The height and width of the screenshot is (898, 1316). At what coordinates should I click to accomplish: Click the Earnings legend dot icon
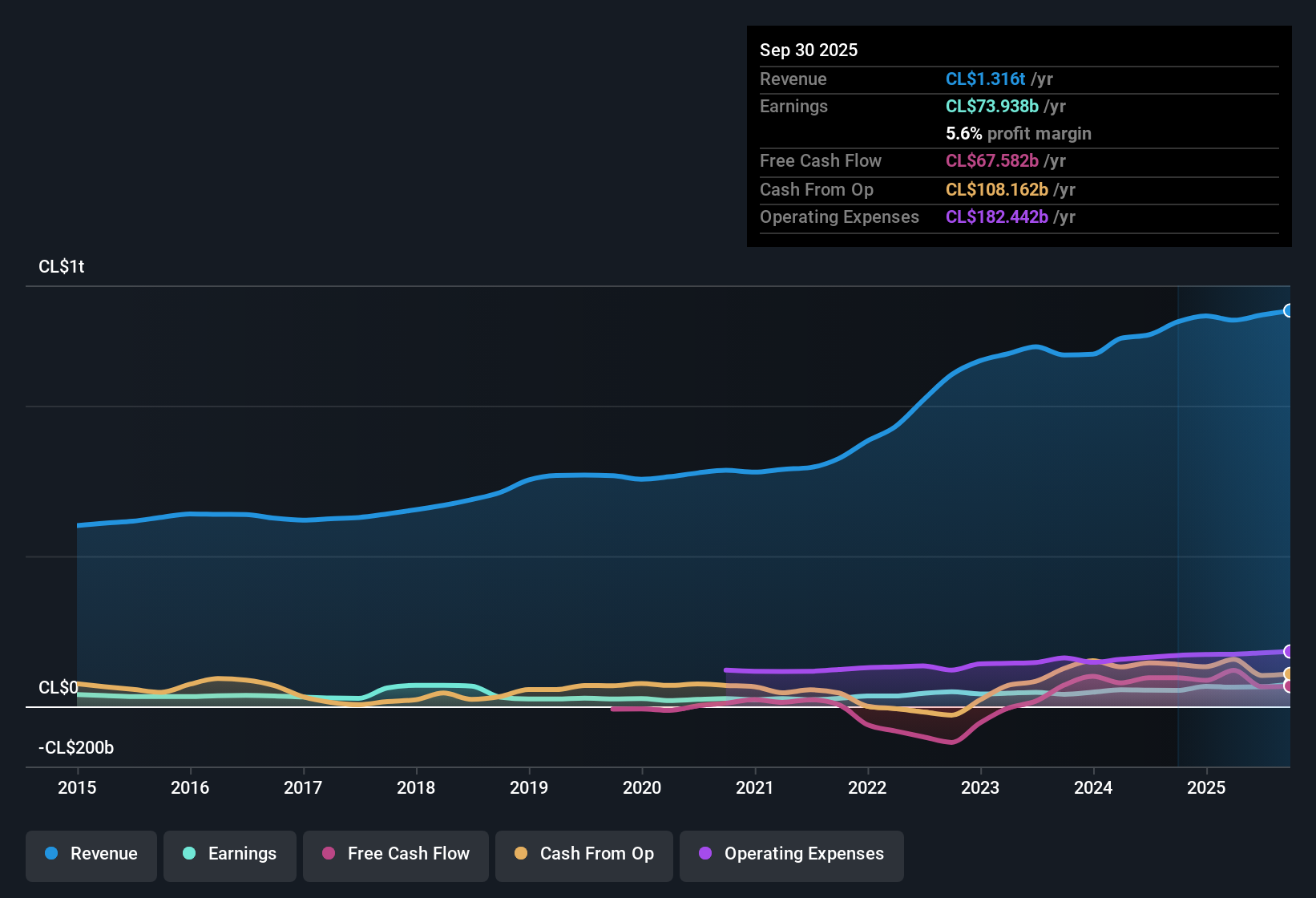pos(189,854)
